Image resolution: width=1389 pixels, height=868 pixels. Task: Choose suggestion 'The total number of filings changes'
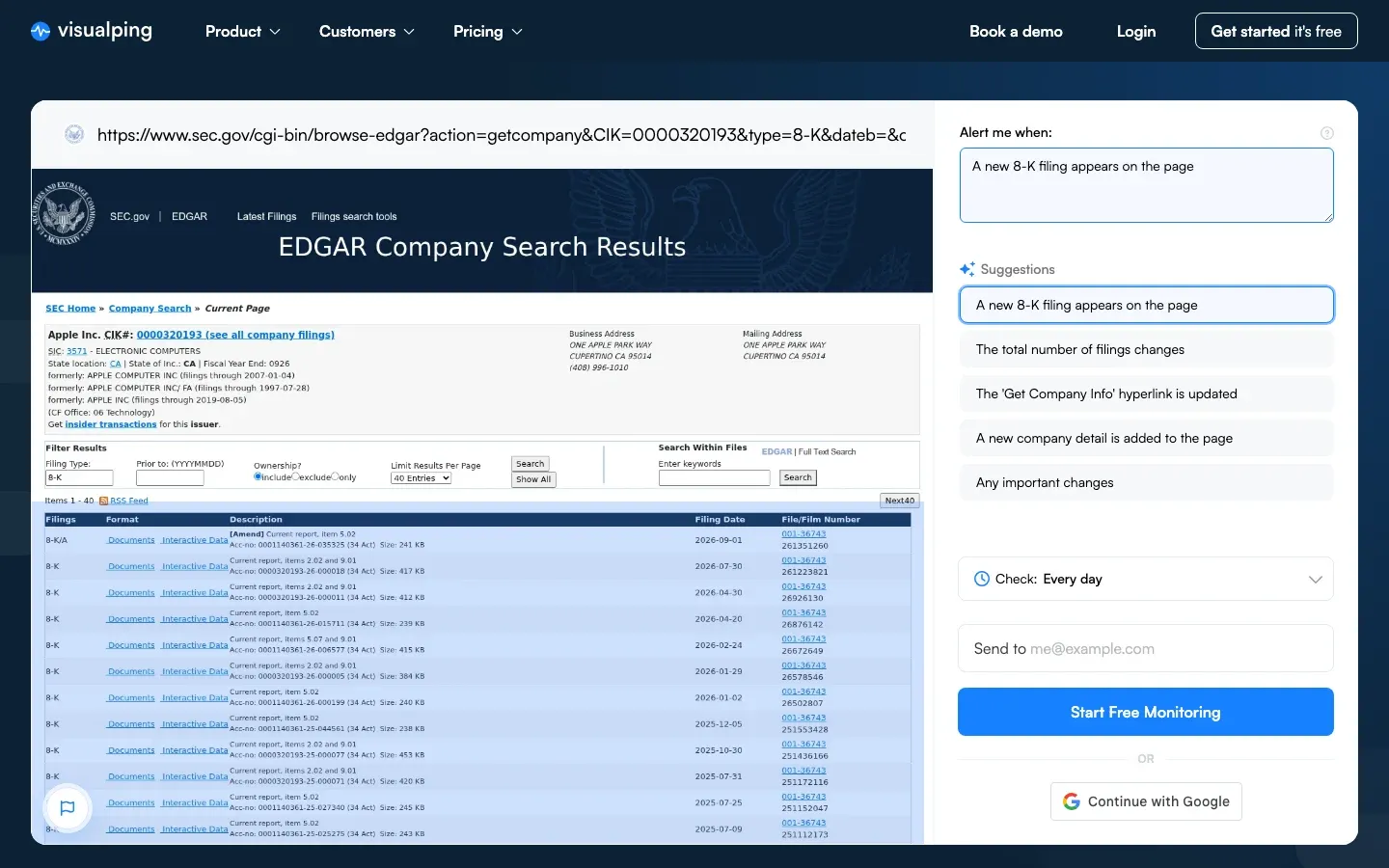(x=1146, y=349)
